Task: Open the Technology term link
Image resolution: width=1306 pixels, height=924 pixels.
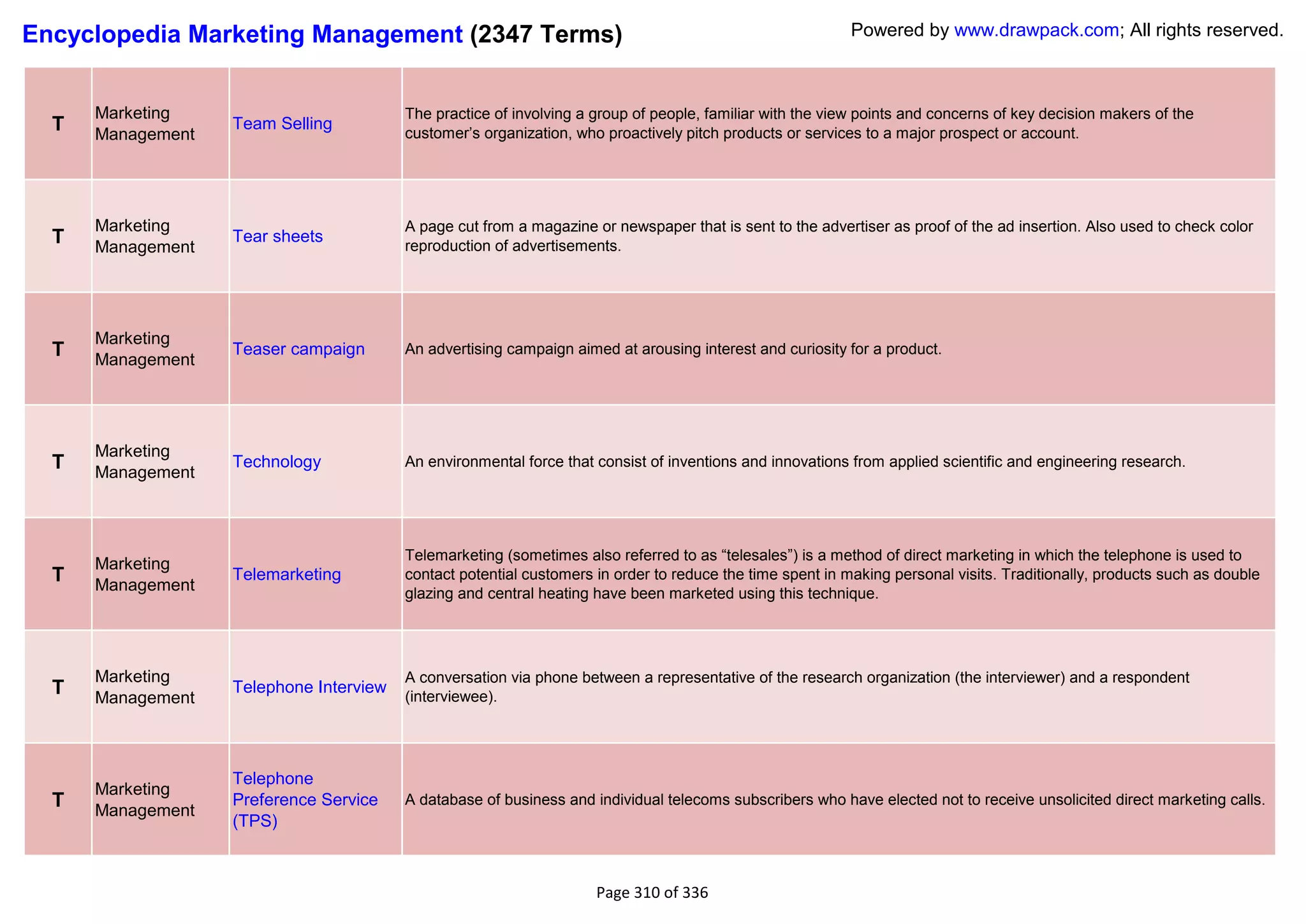Action: (x=277, y=462)
